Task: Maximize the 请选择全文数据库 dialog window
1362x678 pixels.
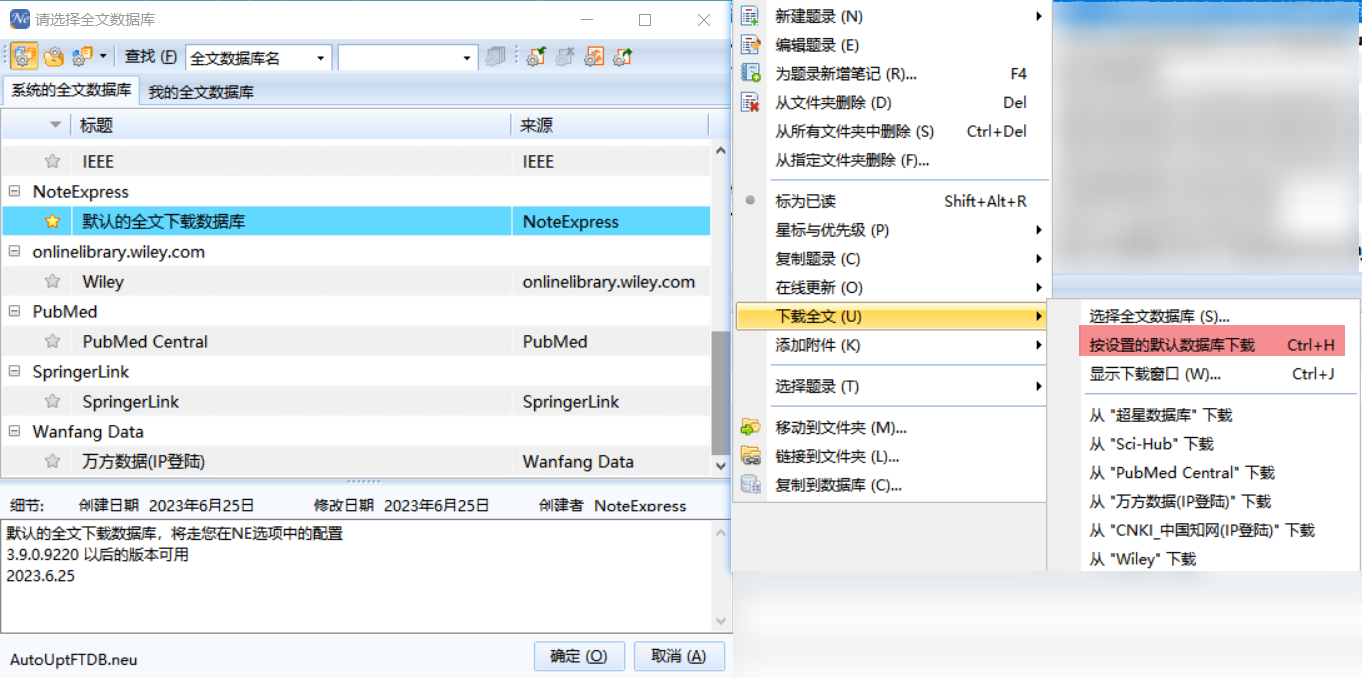Action: pos(645,20)
